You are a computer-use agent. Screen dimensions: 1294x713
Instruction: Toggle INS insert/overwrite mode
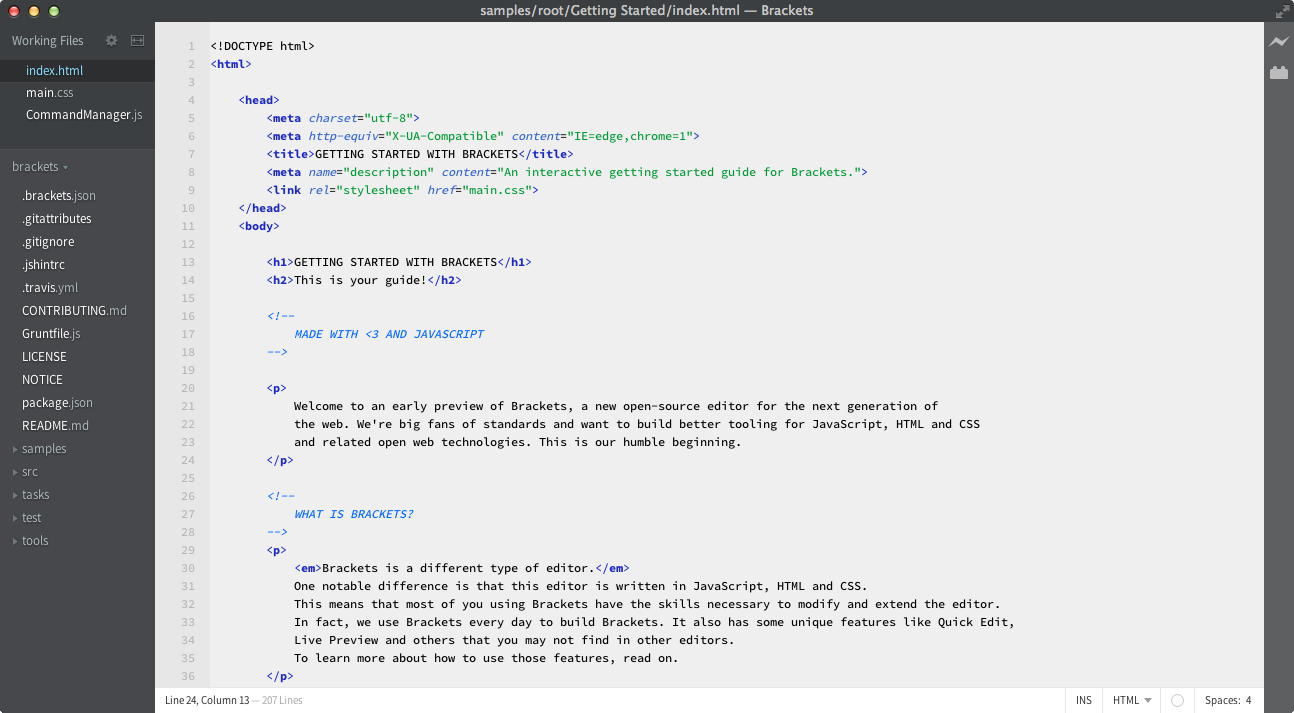(x=1084, y=701)
